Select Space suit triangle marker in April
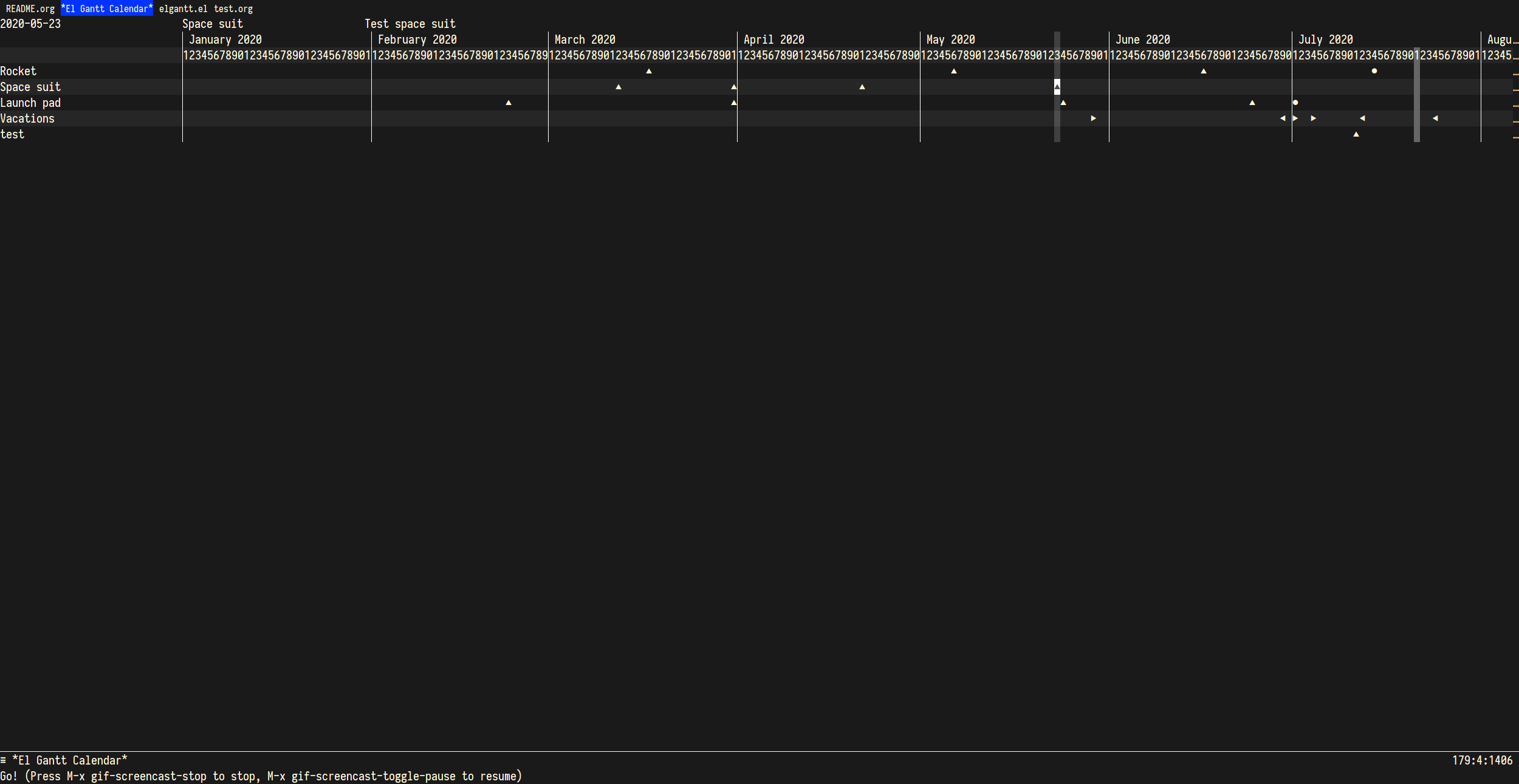1519x784 pixels. [x=862, y=87]
